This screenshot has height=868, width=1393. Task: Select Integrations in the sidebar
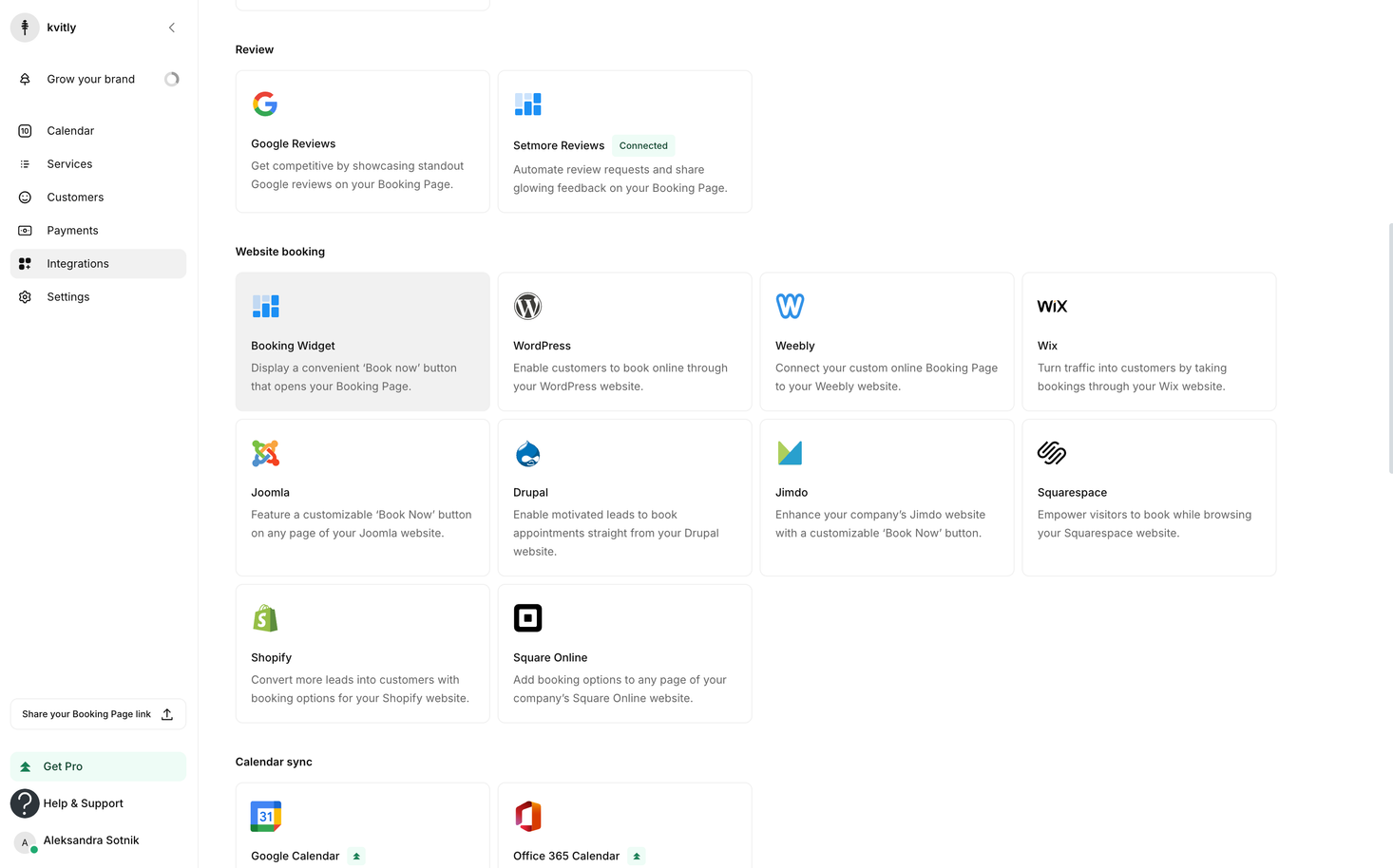pos(99,264)
